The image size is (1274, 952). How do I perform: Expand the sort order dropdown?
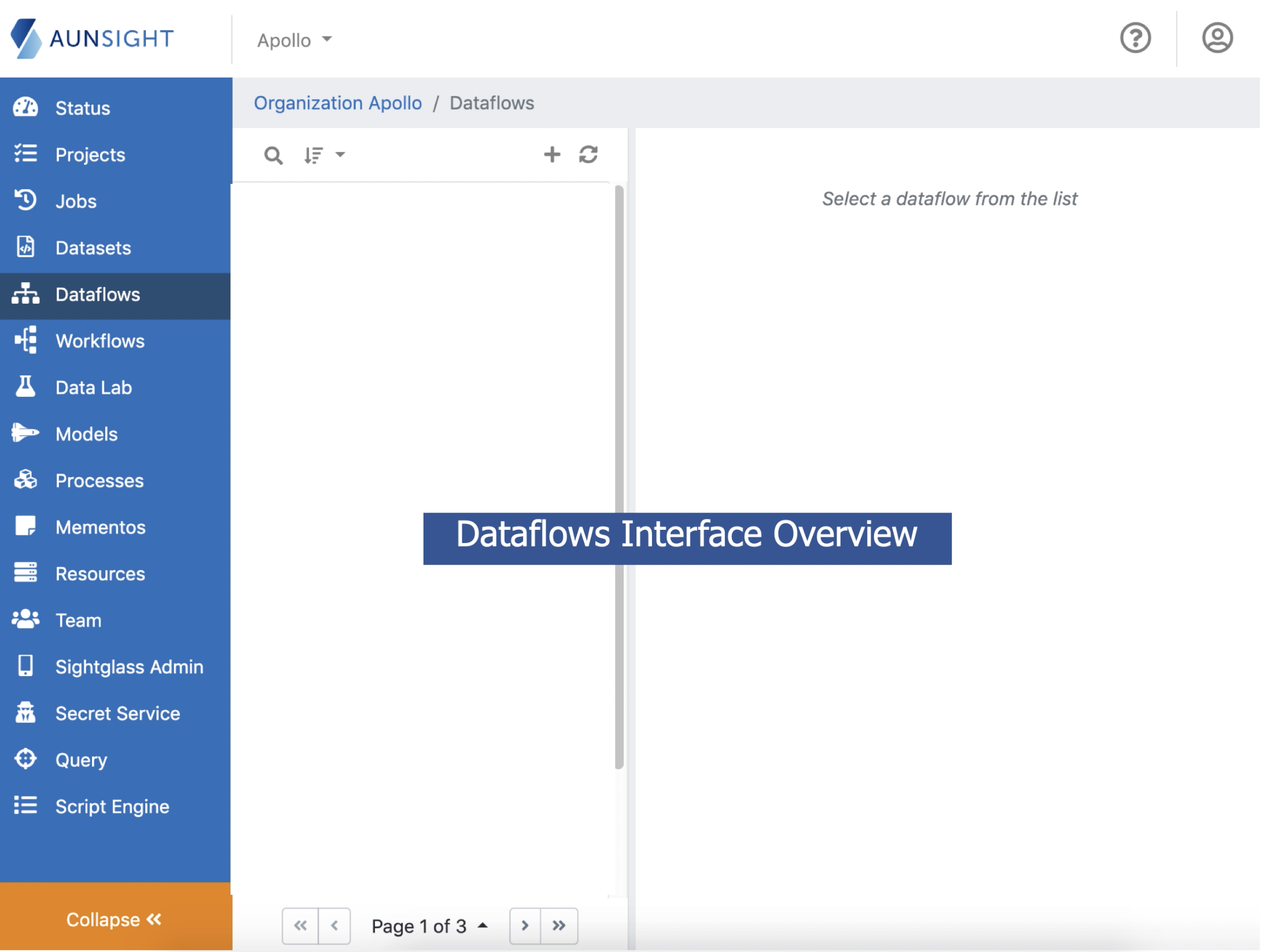323,154
